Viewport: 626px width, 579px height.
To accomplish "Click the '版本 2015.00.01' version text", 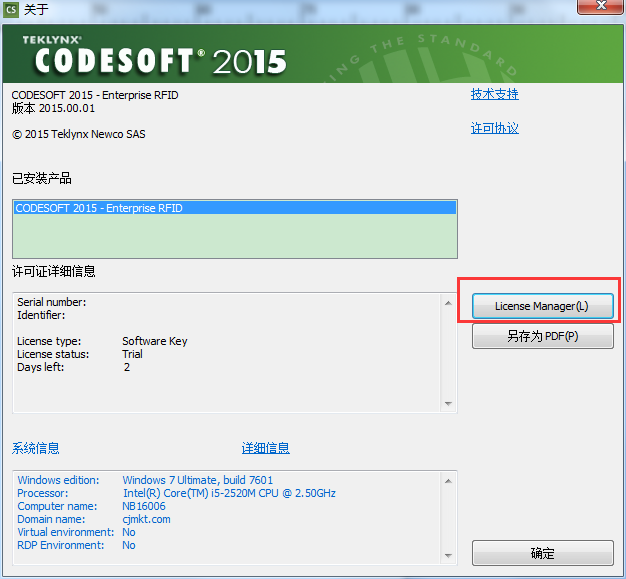I will point(53,108).
